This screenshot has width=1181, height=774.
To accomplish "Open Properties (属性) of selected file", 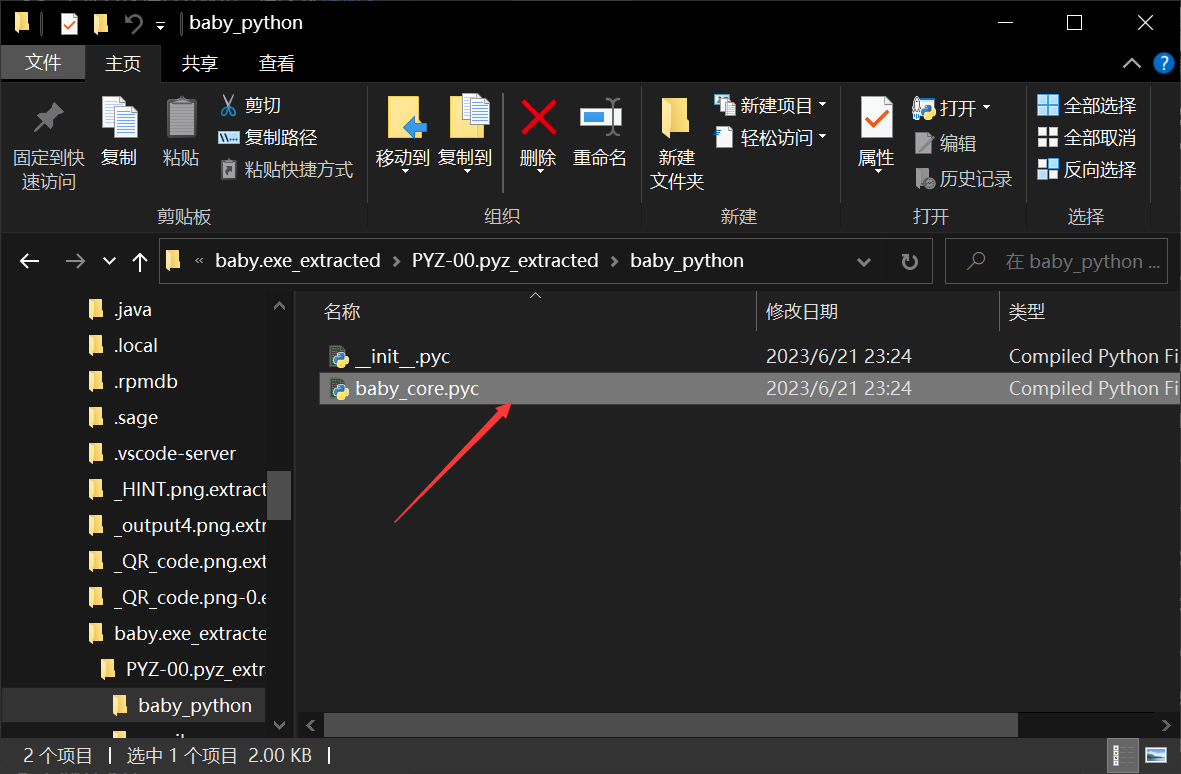I will coord(876,134).
